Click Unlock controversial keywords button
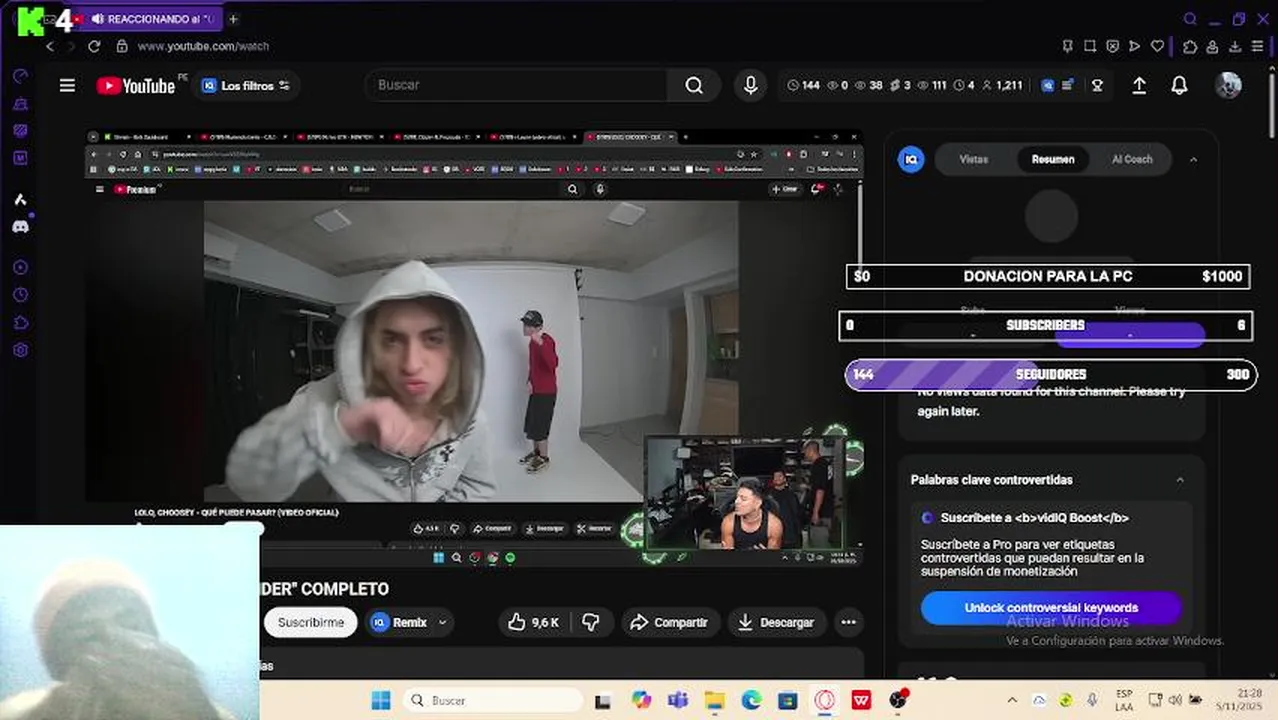The height and width of the screenshot is (720, 1278). pyautogui.click(x=1051, y=608)
